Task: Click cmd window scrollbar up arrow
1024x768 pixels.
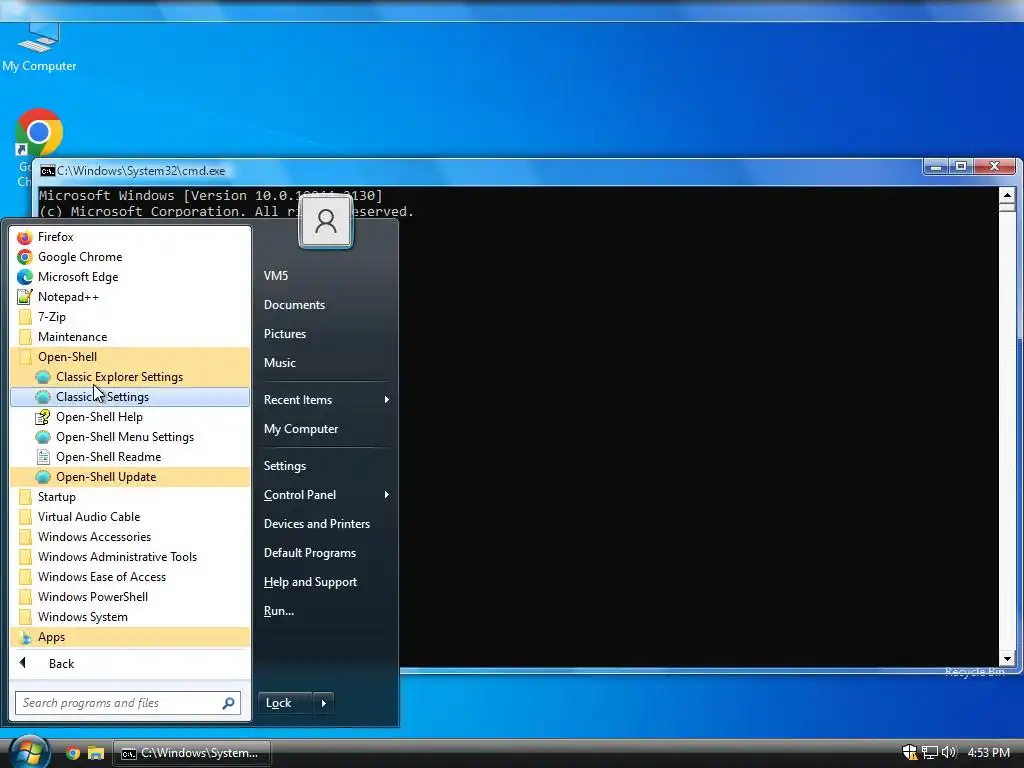Action: click(x=1007, y=195)
